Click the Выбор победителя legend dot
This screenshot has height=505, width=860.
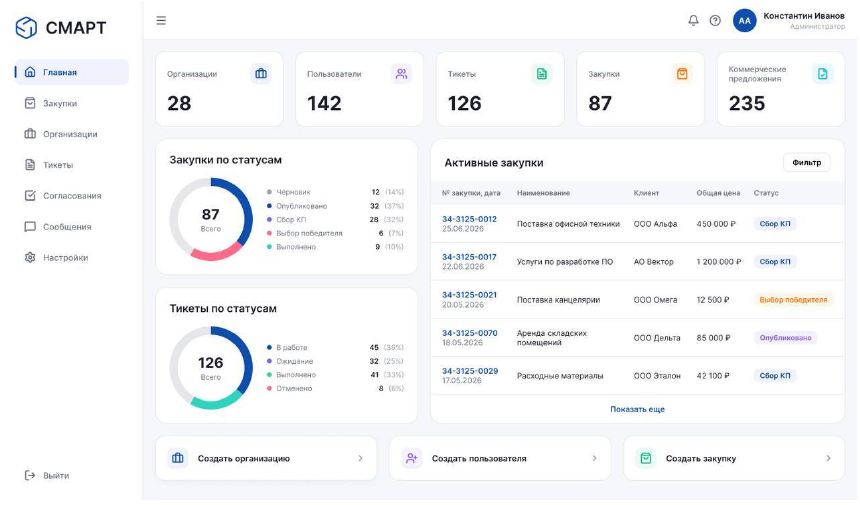pos(270,234)
